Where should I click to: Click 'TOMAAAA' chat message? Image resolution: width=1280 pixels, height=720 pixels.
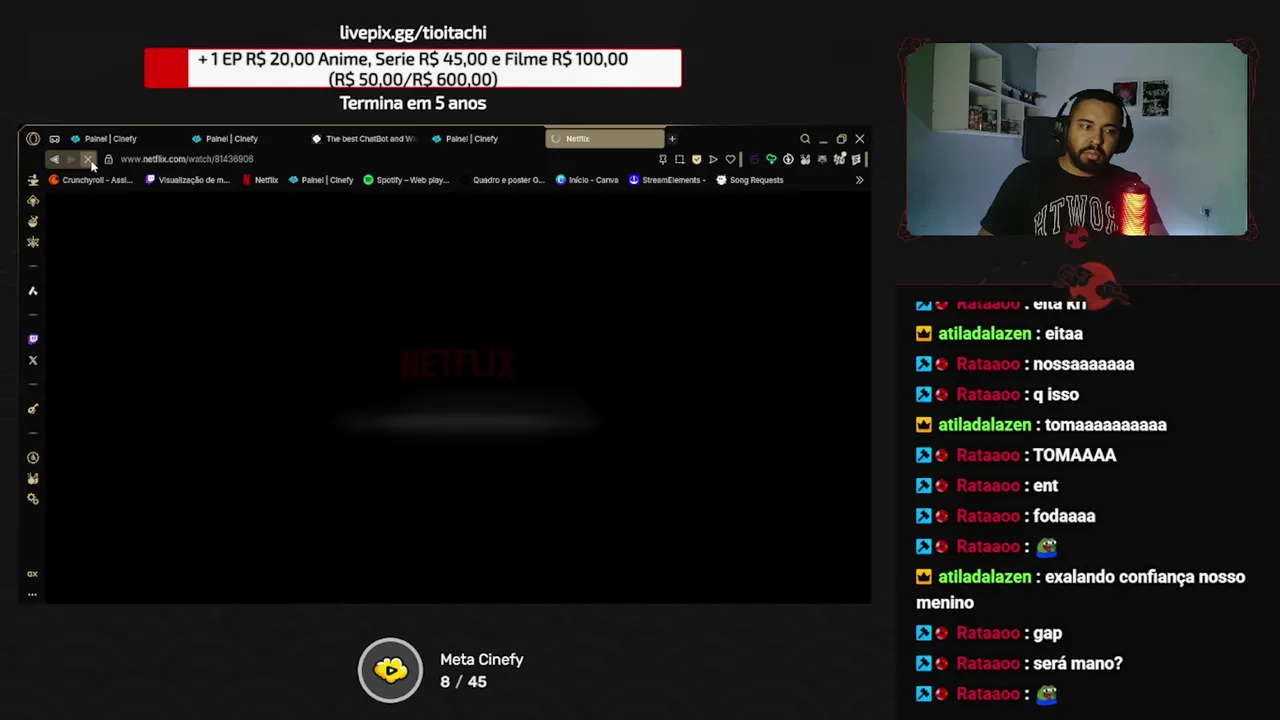(1075, 455)
